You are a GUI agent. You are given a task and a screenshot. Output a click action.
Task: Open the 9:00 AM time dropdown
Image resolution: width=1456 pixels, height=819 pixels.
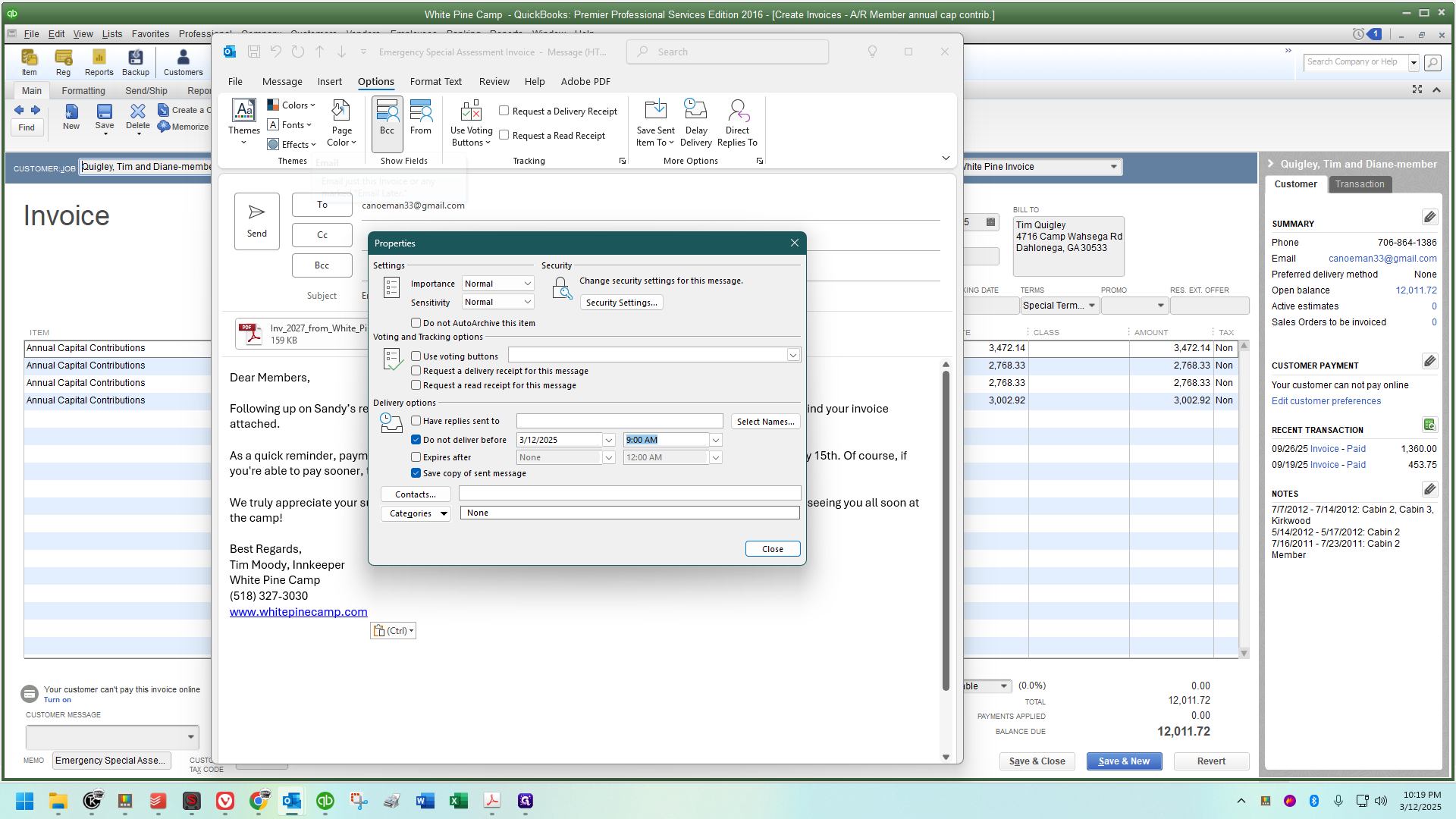pos(715,440)
